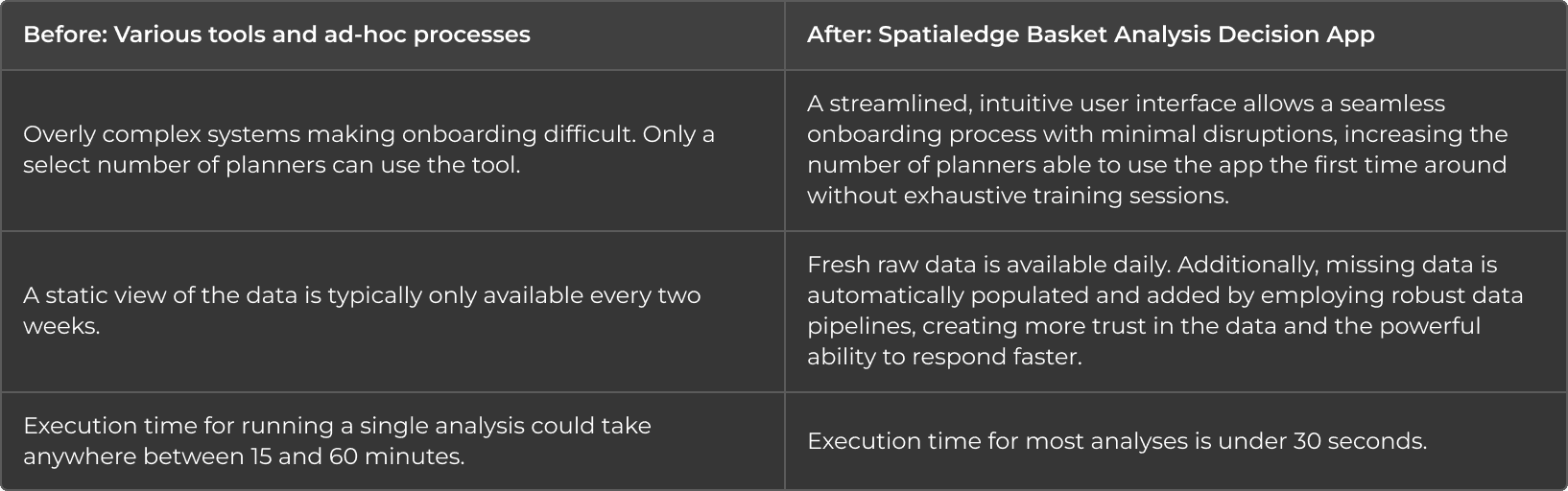Click the text 'ability to respond faster'
Screen dimensions: 1568x491
point(944,357)
